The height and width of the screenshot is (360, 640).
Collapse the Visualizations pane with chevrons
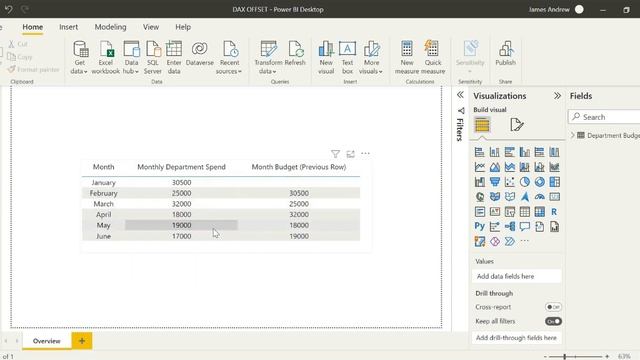(557, 96)
